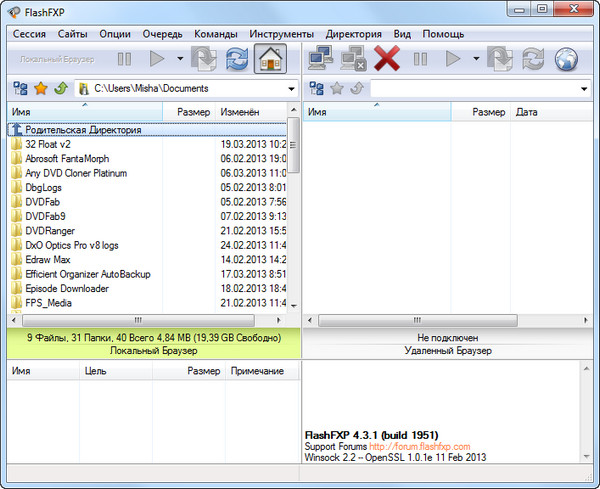Click the green up-folder arrow on the left

[61, 89]
